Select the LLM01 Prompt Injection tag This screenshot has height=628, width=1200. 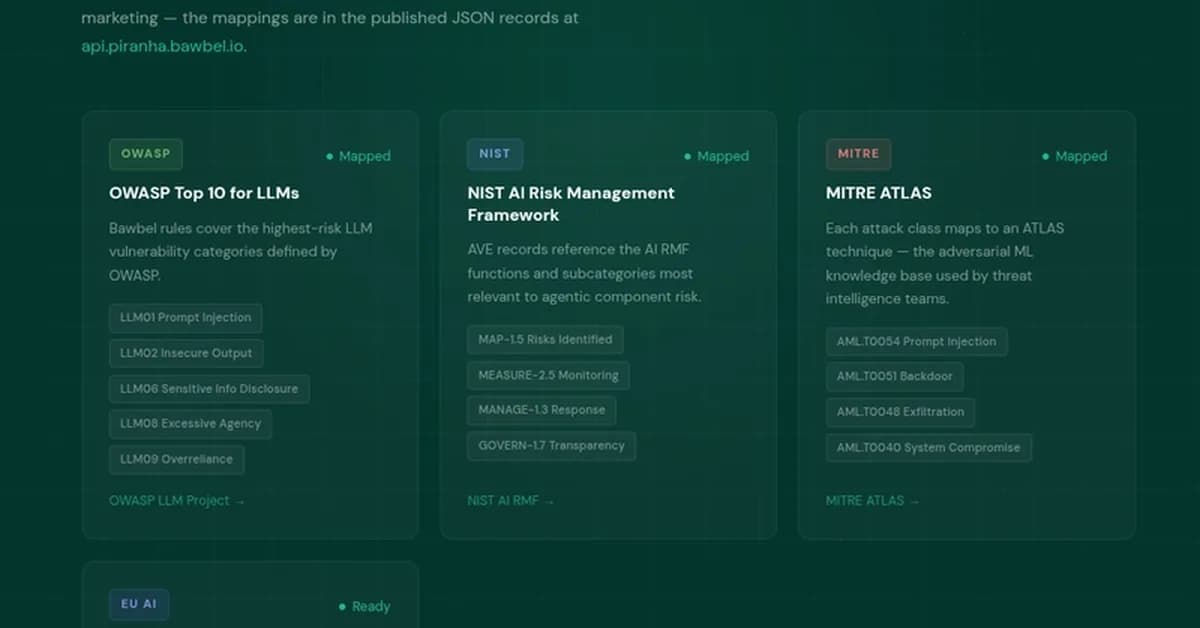click(x=185, y=318)
